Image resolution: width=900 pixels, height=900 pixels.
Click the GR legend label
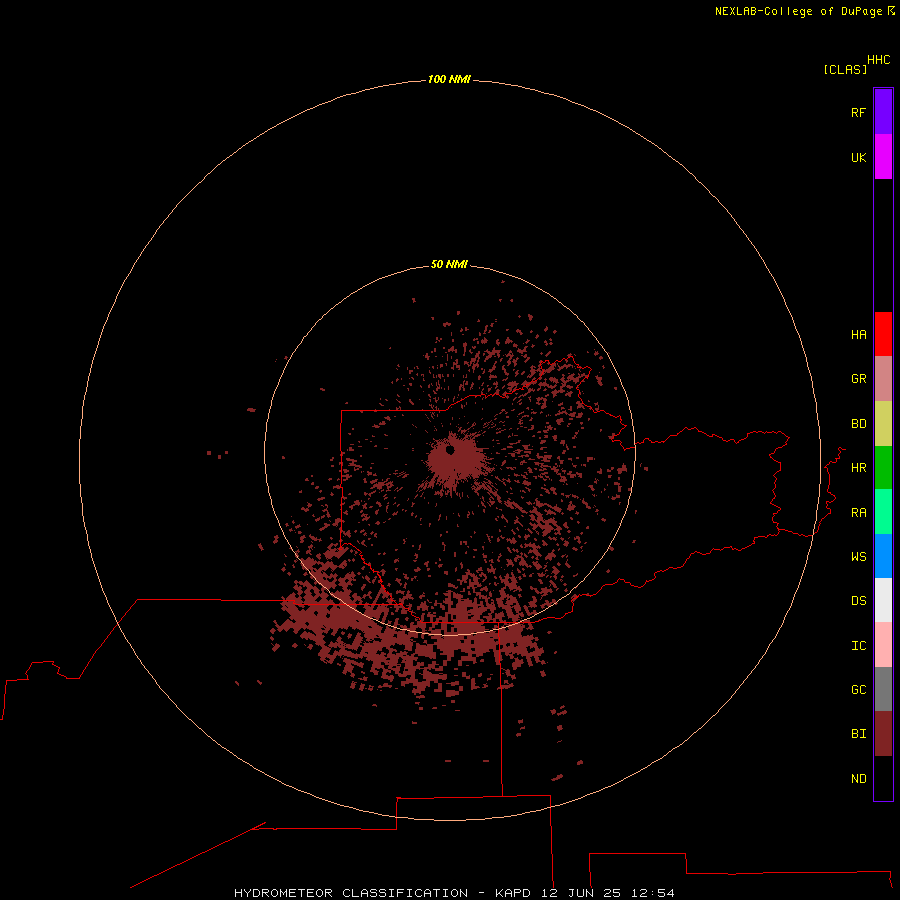pyautogui.click(x=858, y=379)
